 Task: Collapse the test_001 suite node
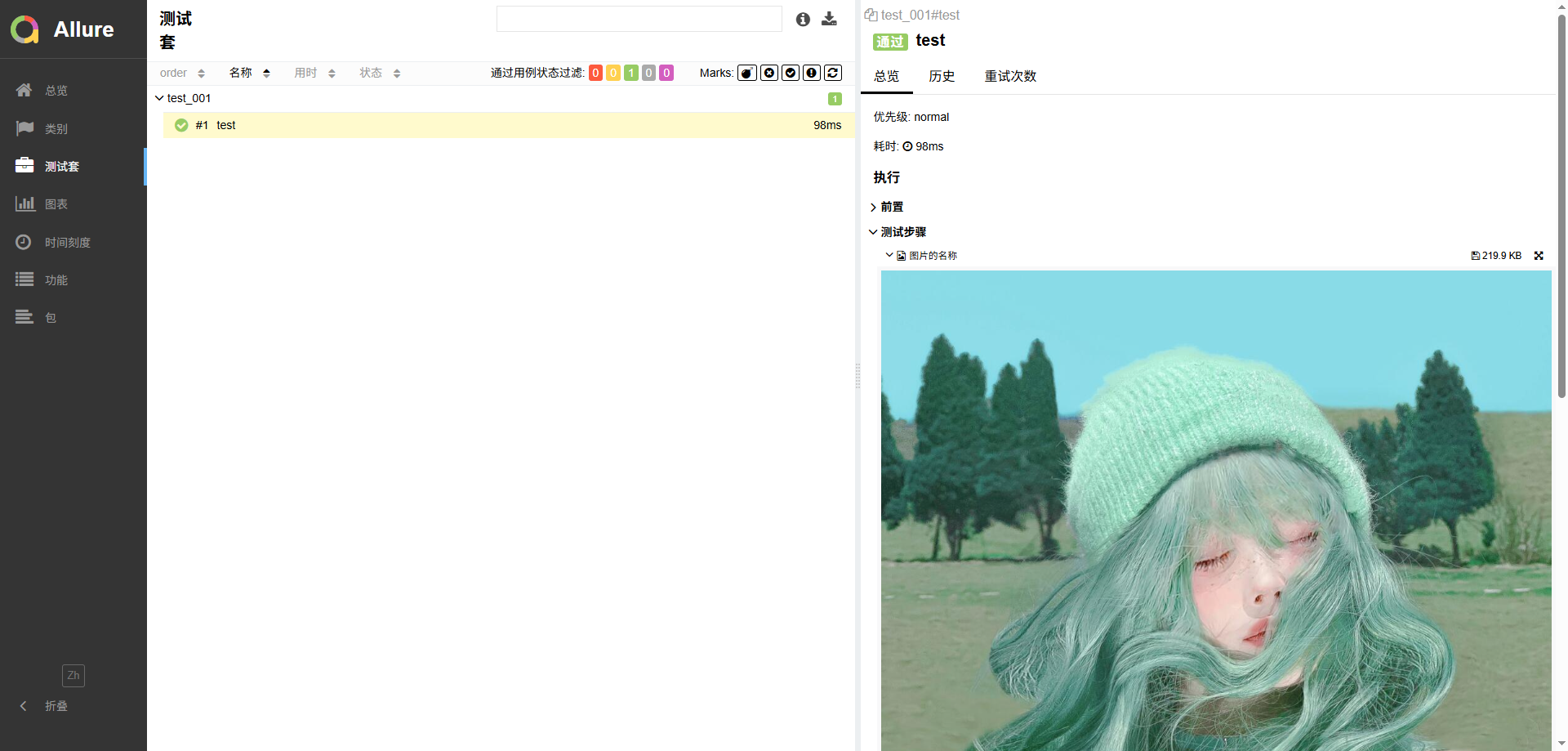(x=159, y=99)
